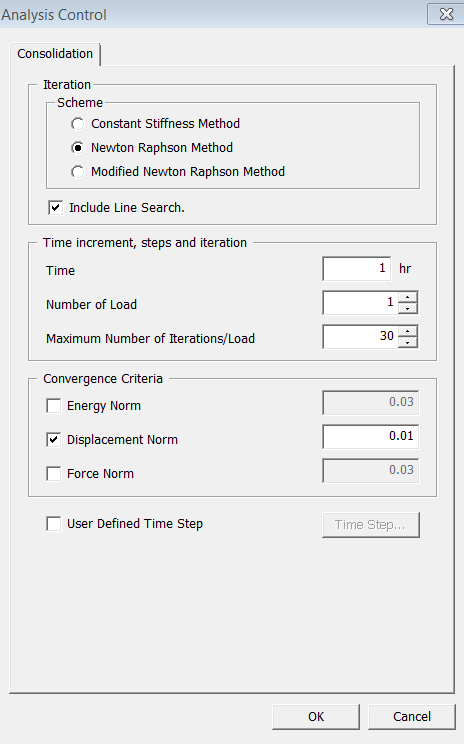Image resolution: width=464 pixels, height=744 pixels.
Task: Enable the Force Norm checkbox
Action: click(54, 474)
